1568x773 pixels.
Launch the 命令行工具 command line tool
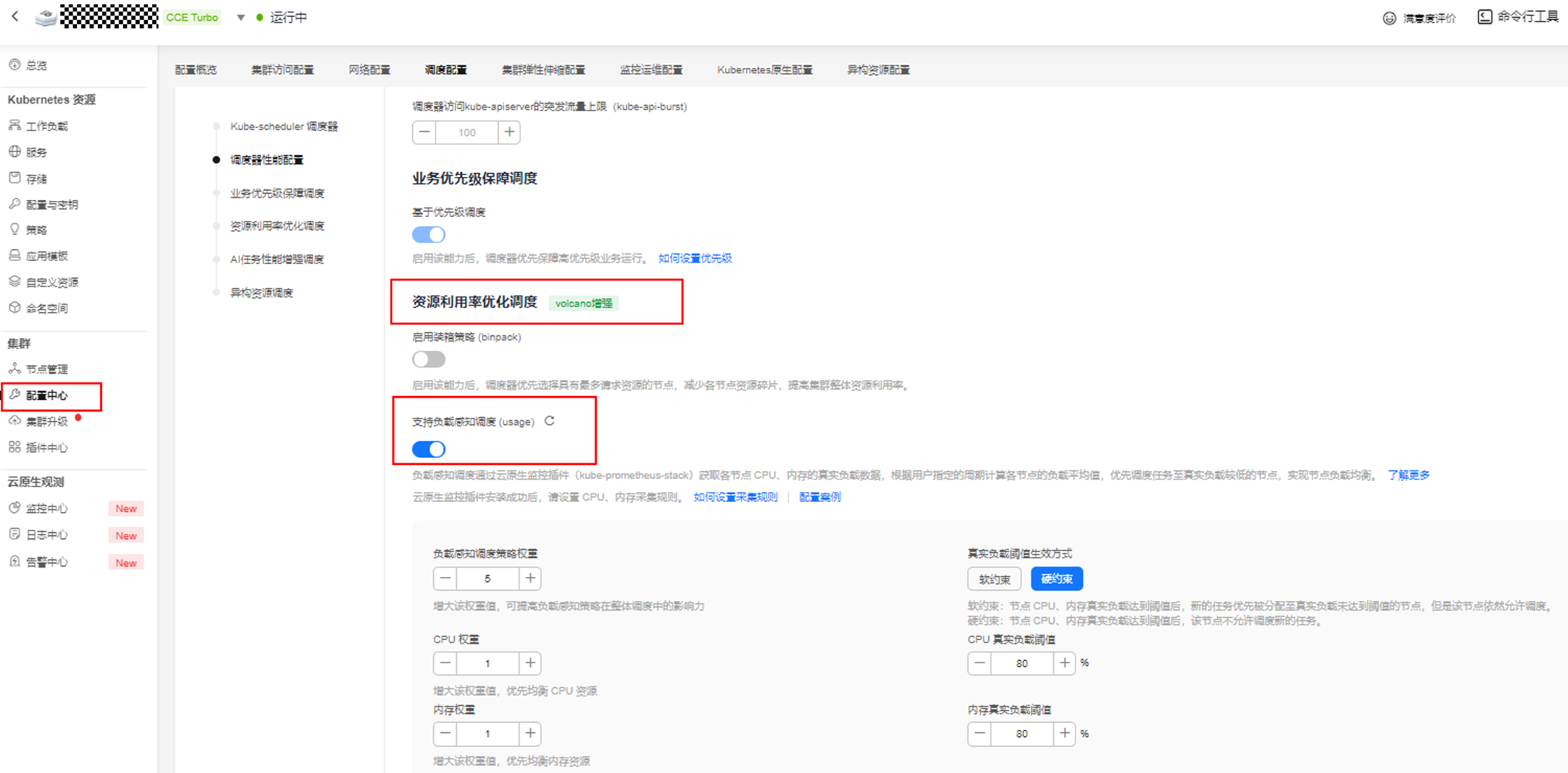(x=1518, y=17)
